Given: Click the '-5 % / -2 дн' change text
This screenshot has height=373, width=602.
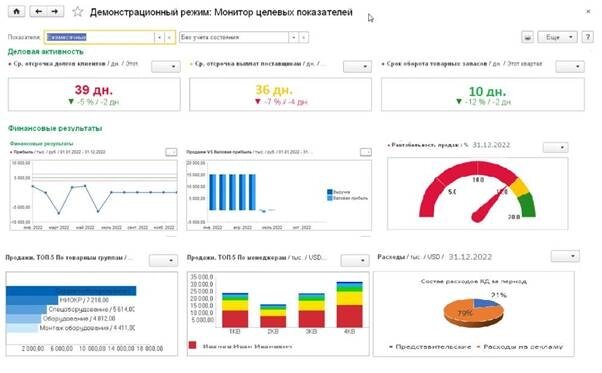Looking at the screenshot, I should 98,102.
